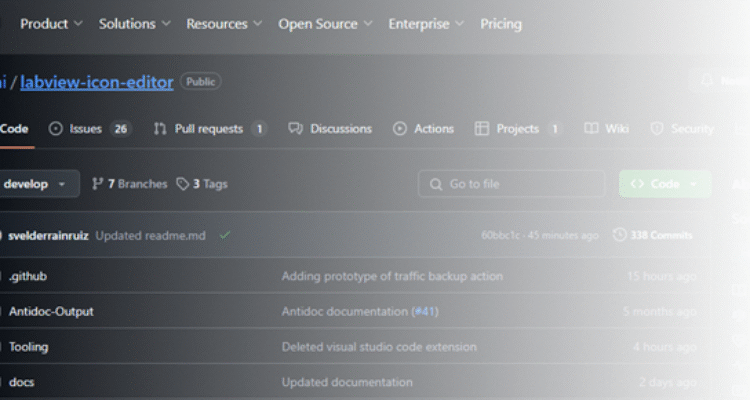
Task: Open the Antidoc-Output folder
Action: 51,311
